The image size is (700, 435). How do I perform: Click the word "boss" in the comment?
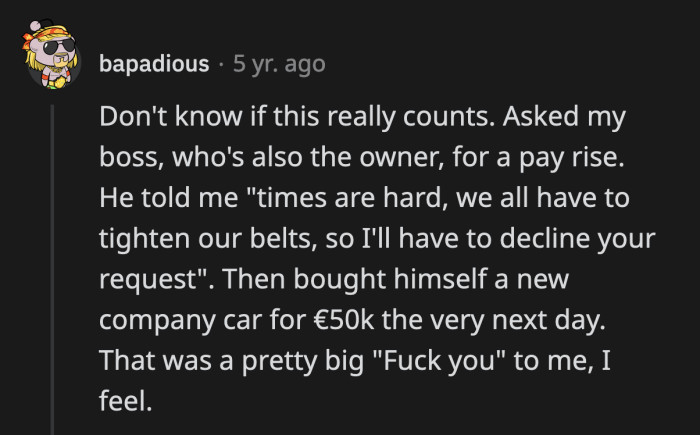click(126, 160)
